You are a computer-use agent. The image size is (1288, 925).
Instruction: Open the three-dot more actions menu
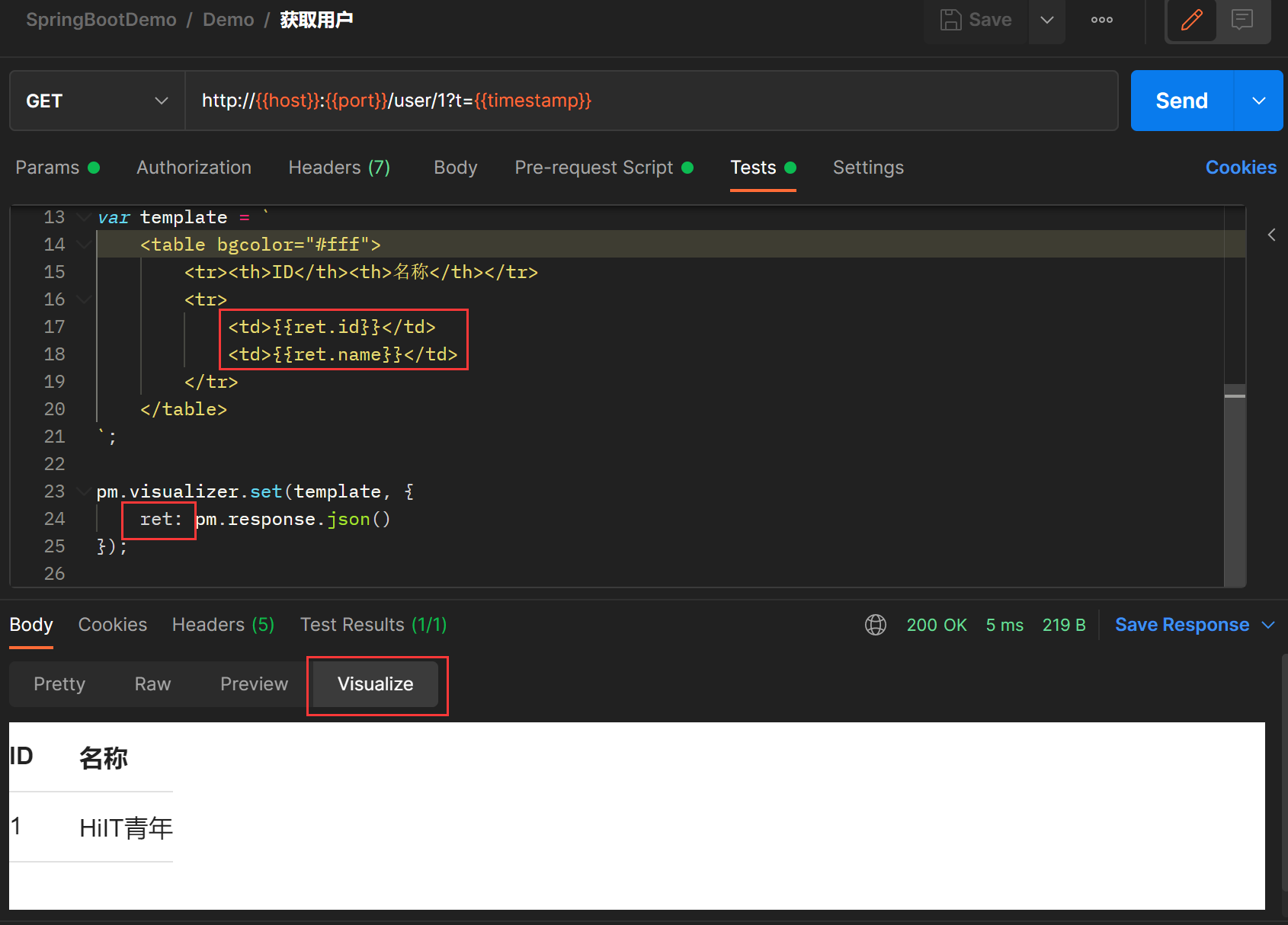pyautogui.click(x=1102, y=20)
